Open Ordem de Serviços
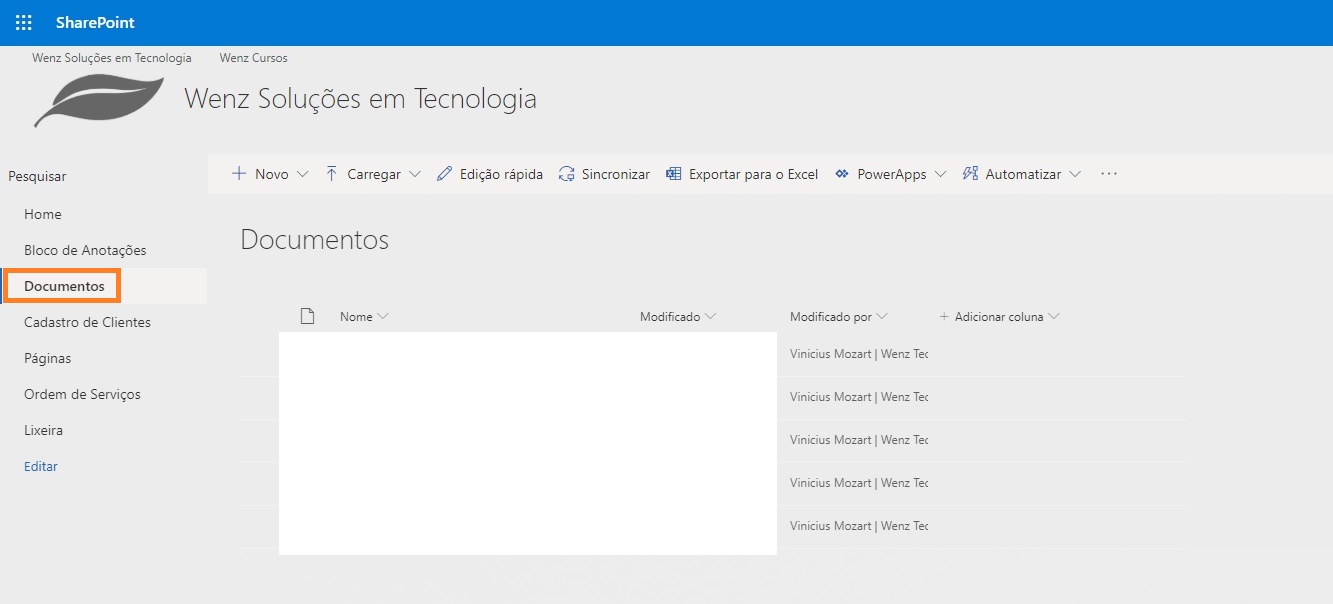Screen dimensions: 1333x604 point(82,394)
